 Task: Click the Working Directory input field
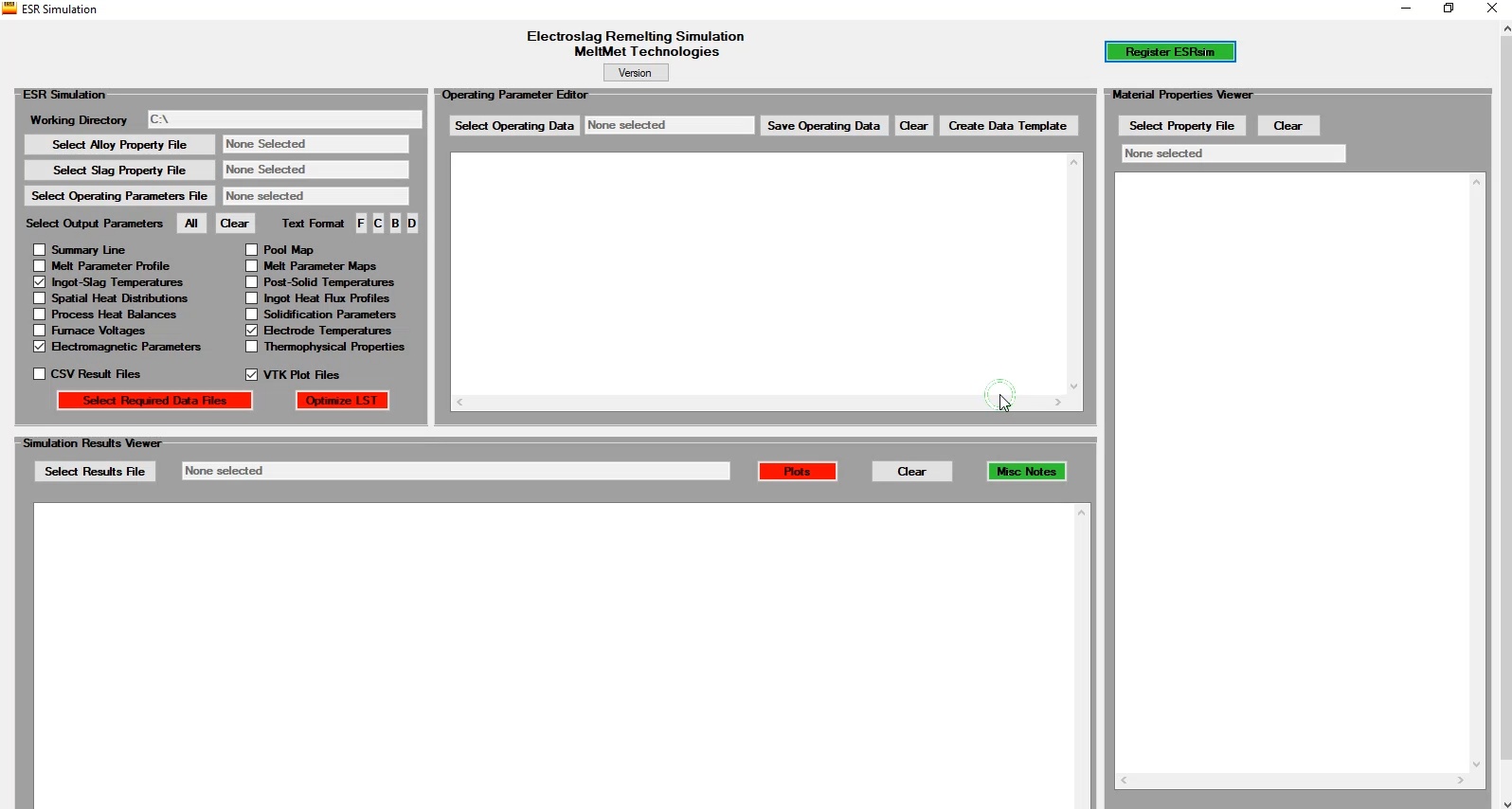[284, 119]
